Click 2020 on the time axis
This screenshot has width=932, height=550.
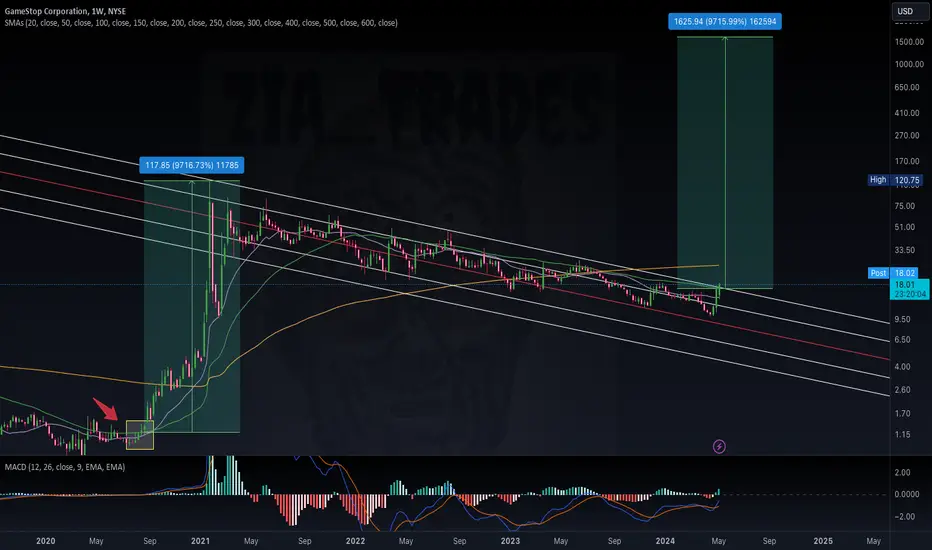[x=45, y=540]
